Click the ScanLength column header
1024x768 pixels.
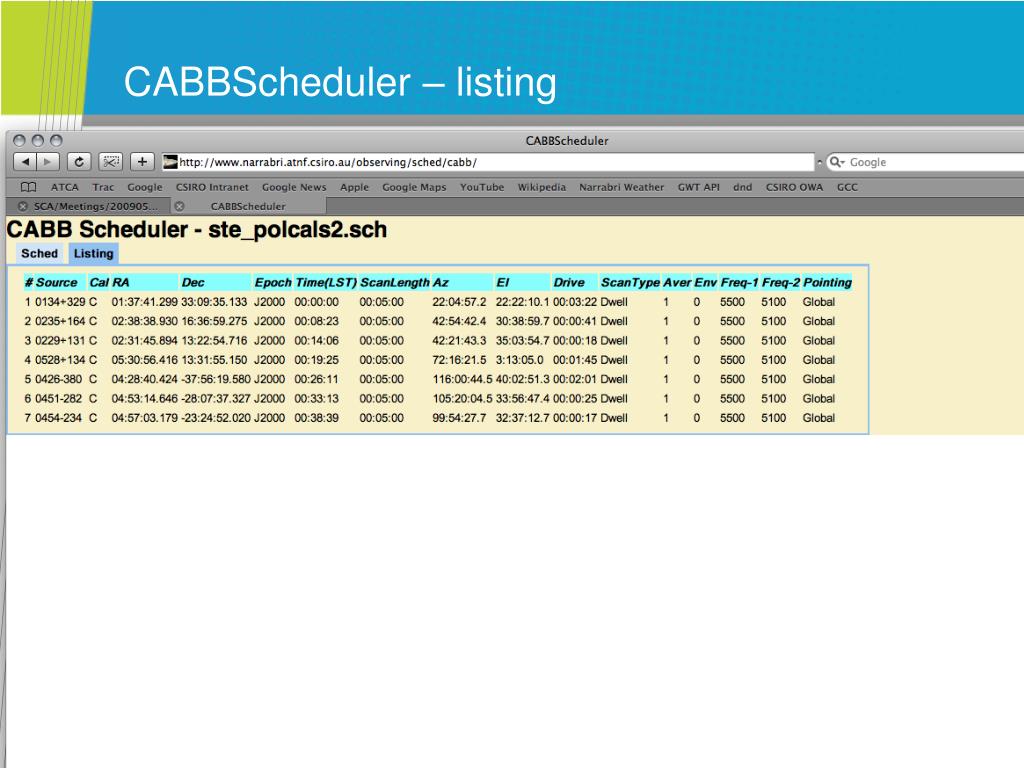tap(394, 282)
